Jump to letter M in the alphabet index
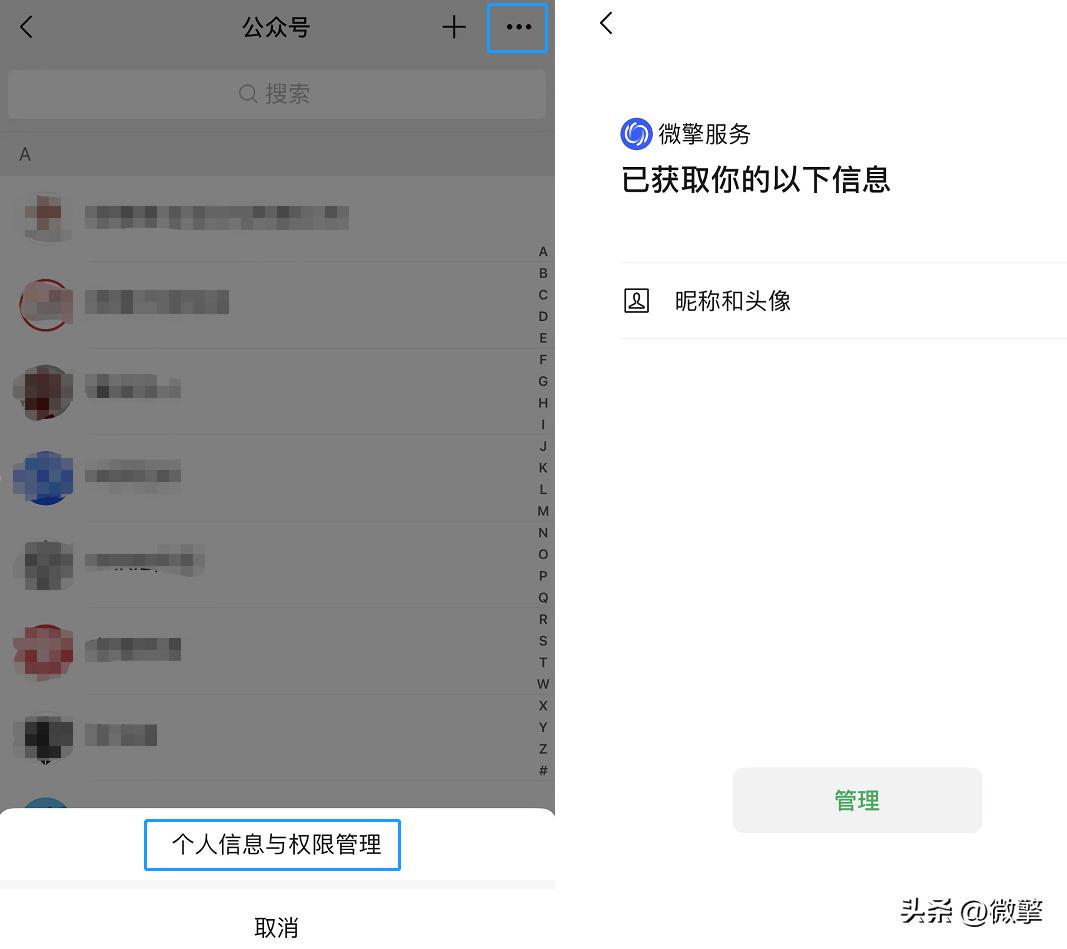 (x=543, y=511)
